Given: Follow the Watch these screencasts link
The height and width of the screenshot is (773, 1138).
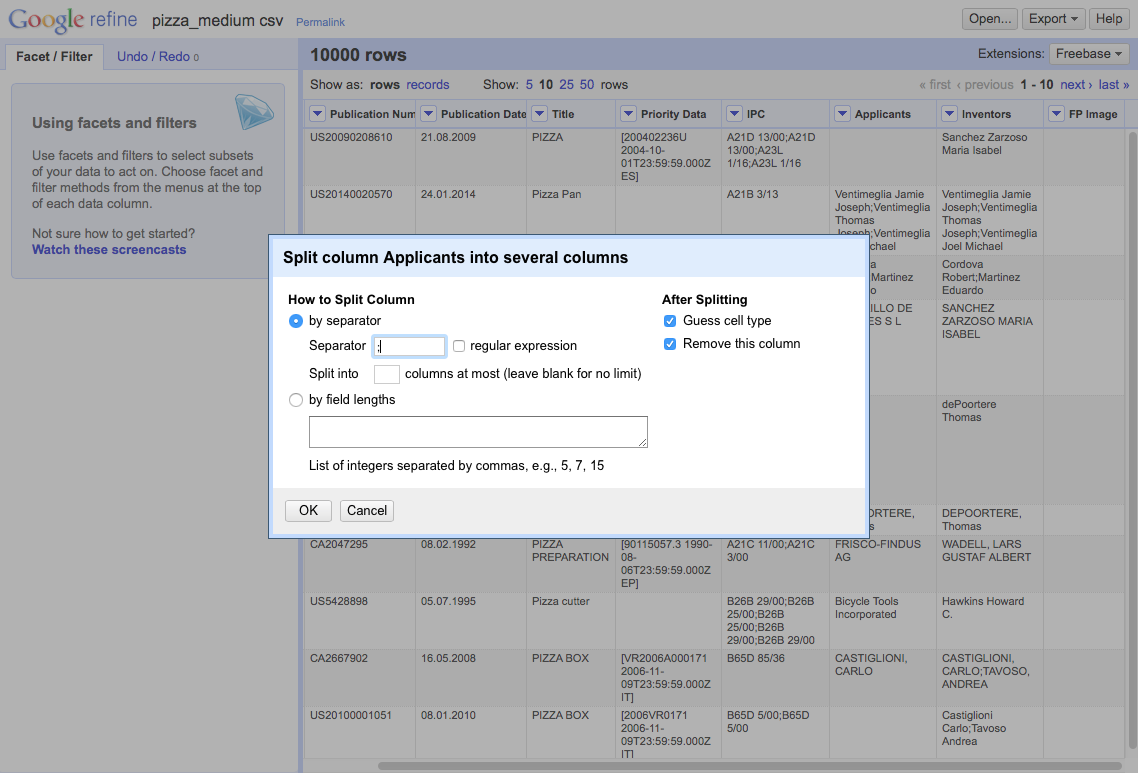Looking at the screenshot, I should pos(109,250).
